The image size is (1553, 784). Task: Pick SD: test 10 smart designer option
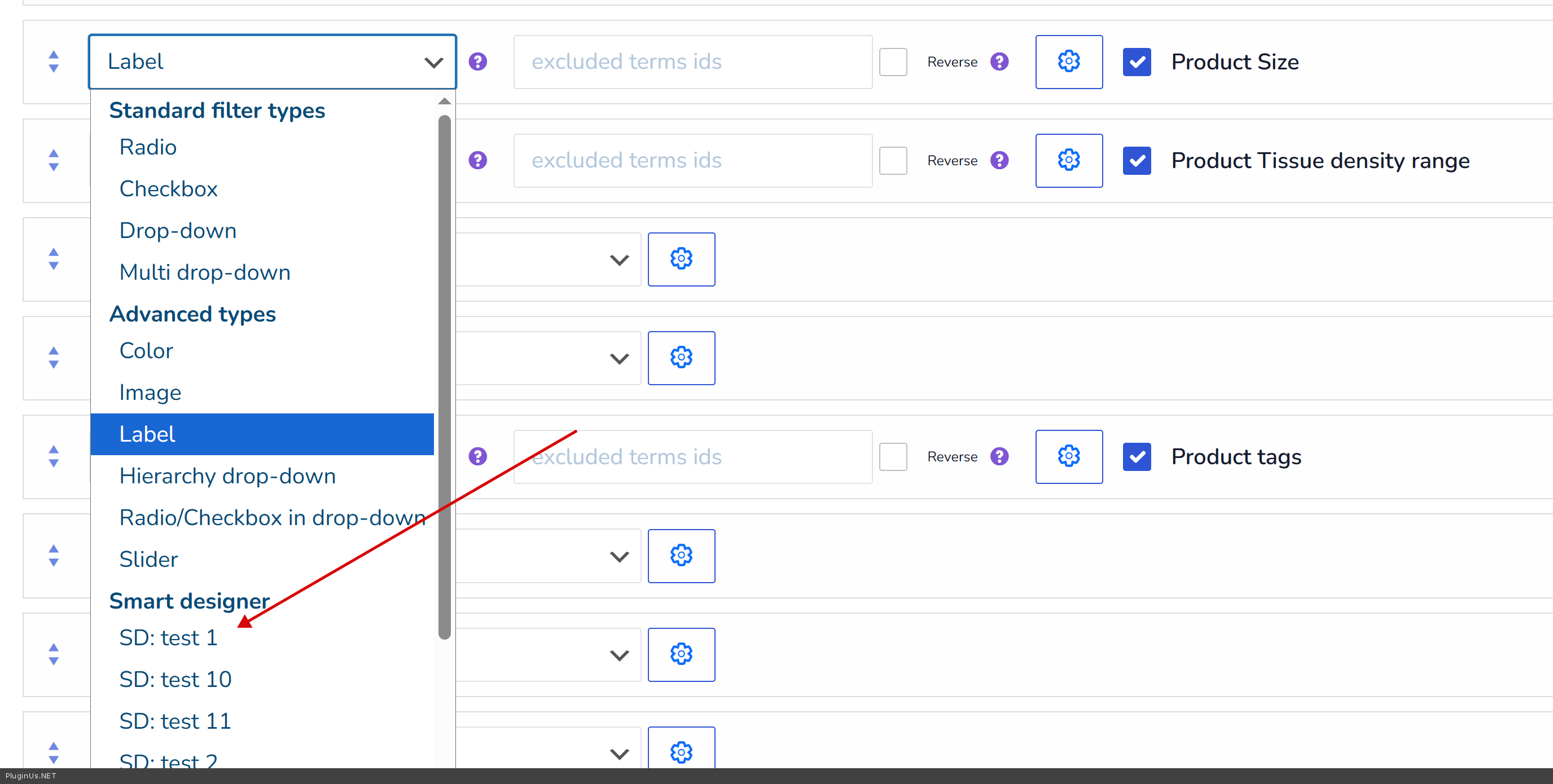176,679
